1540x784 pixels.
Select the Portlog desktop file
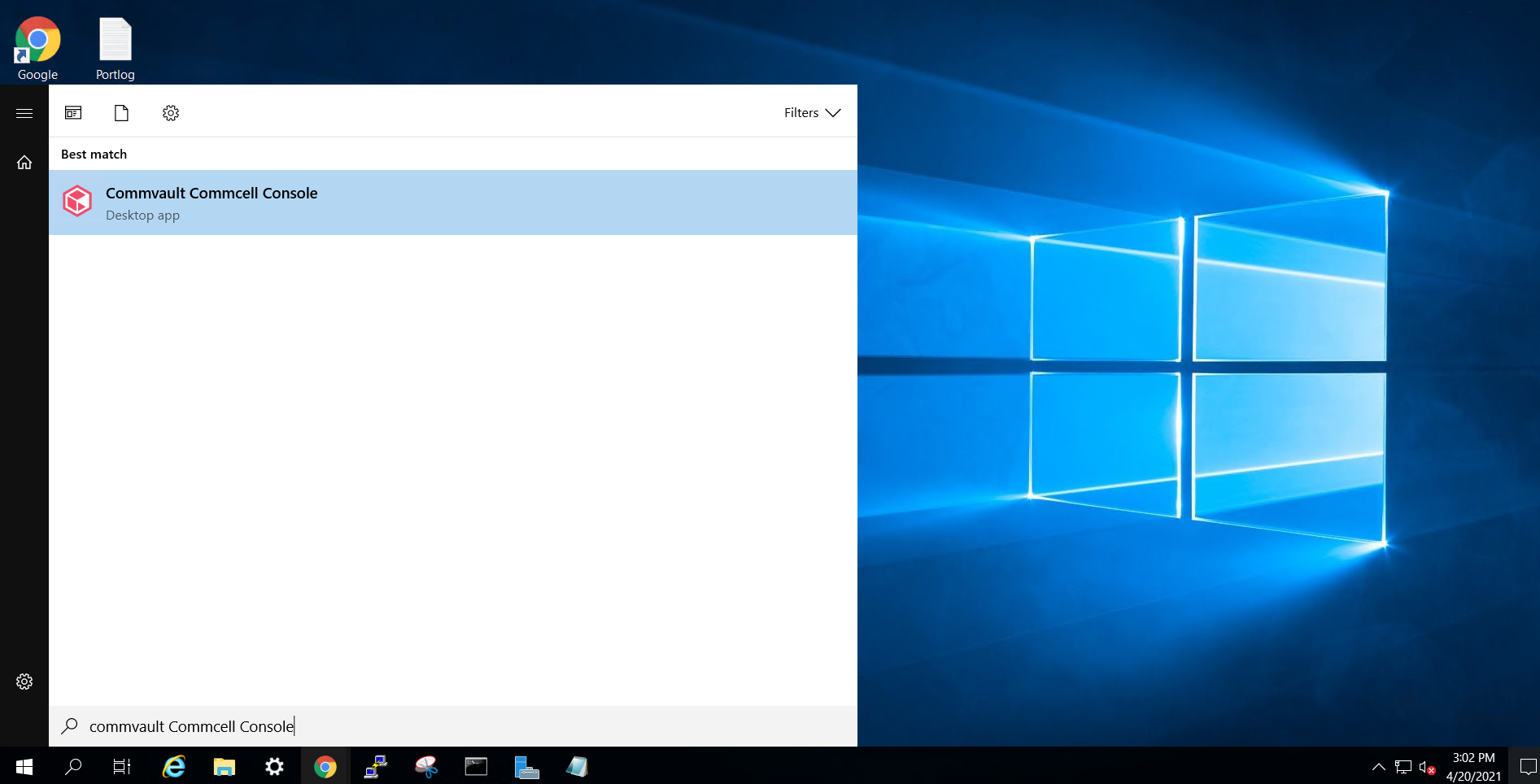[x=116, y=48]
